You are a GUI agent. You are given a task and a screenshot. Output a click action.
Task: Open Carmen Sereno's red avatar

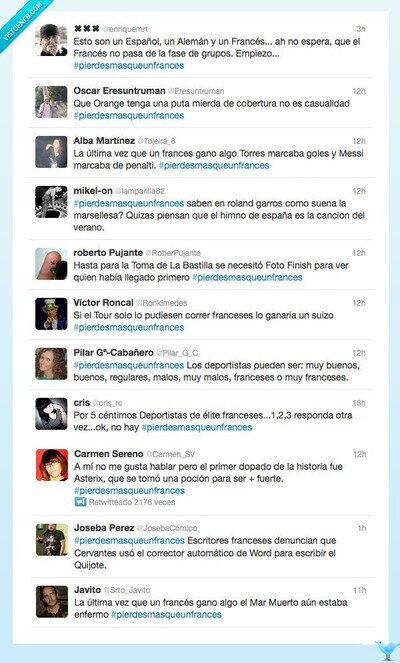52,465
